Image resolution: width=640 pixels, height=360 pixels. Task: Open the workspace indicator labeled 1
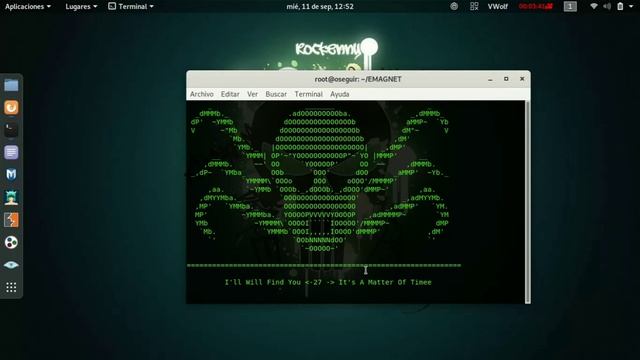[570, 6]
